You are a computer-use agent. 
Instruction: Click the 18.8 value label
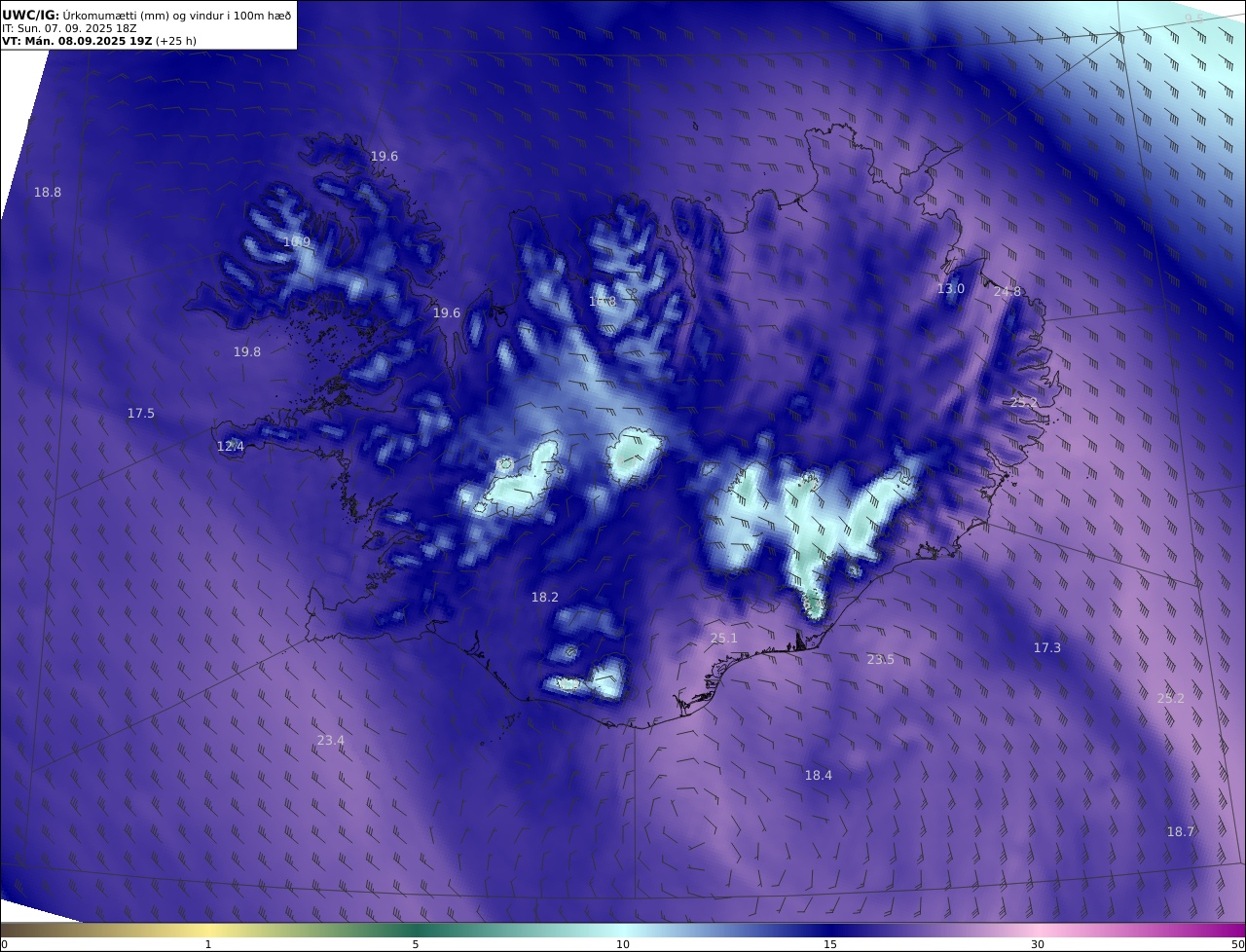coord(48,193)
